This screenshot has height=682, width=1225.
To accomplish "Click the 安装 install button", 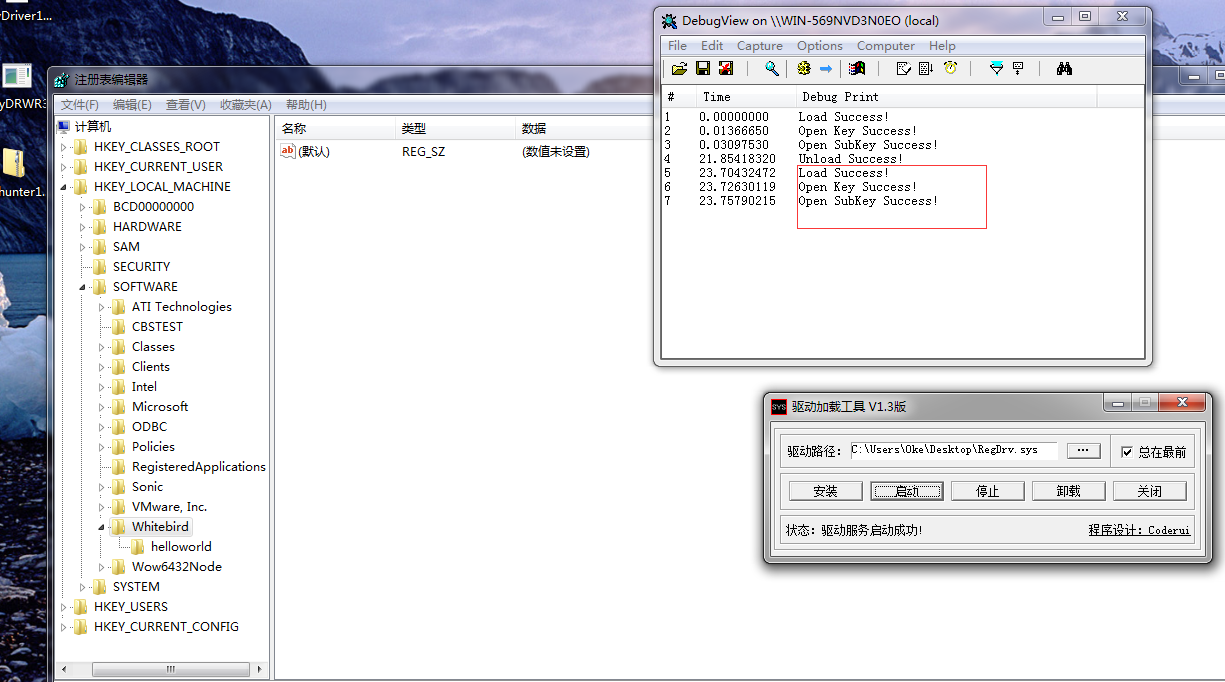I will pos(825,491).
